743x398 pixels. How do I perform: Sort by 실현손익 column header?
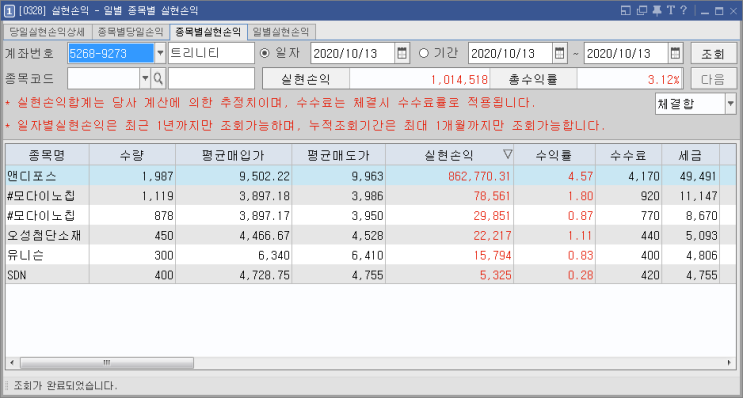(x=450, y=155)
